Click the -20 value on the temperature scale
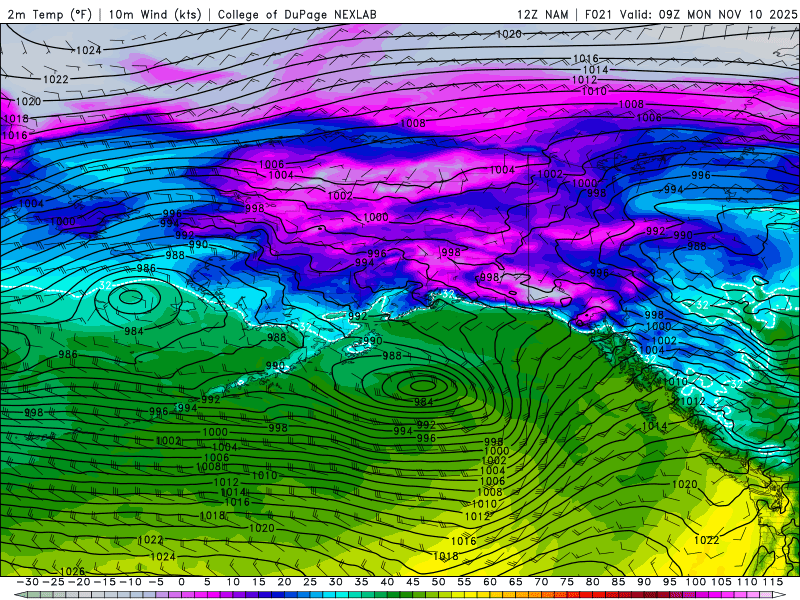The width and height of the screenshot is (800, 600). tap(79, 582)
